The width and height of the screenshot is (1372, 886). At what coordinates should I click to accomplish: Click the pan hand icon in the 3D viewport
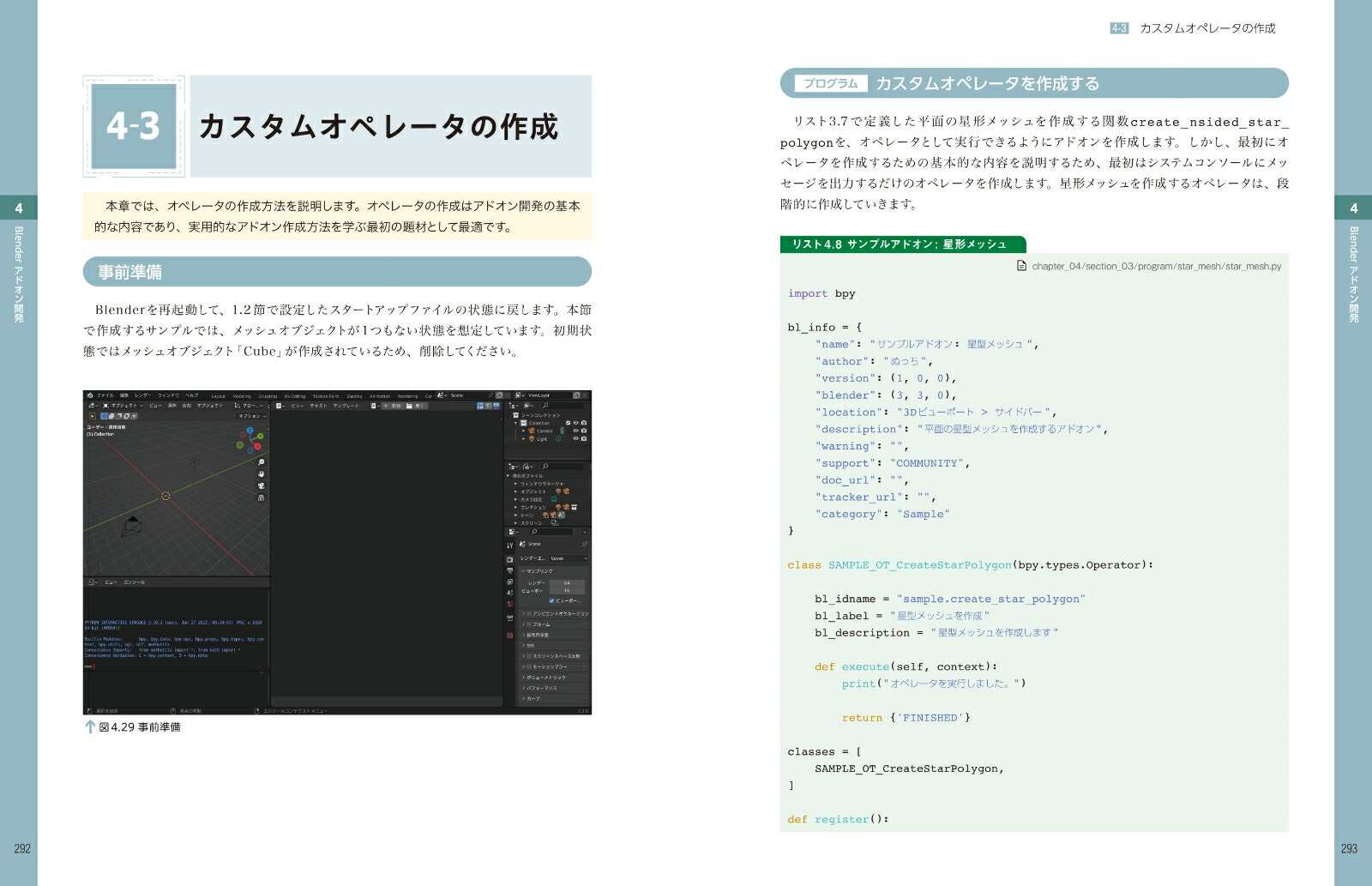[261, 474]
